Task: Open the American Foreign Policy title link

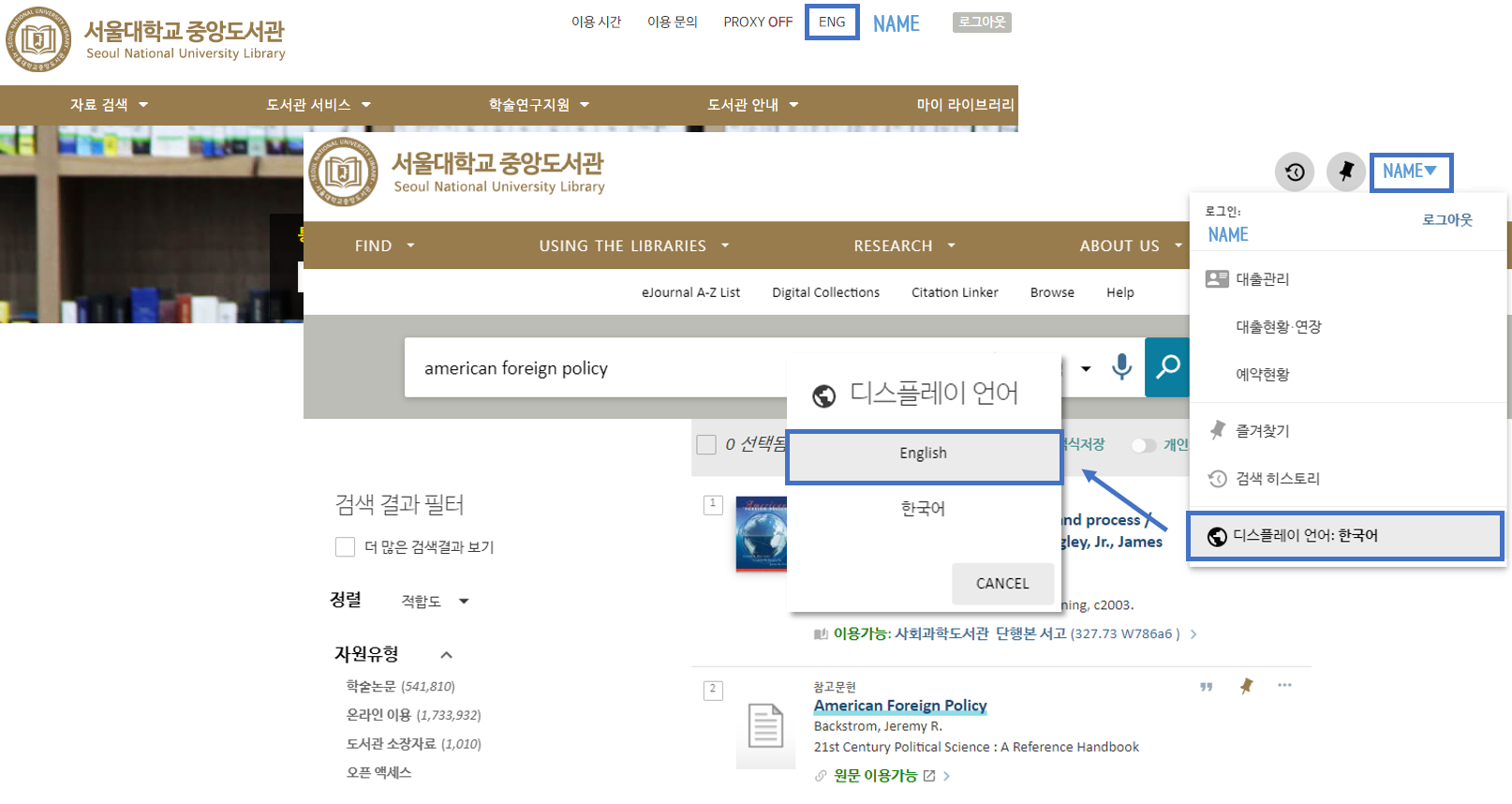Action: click(899, 706)
